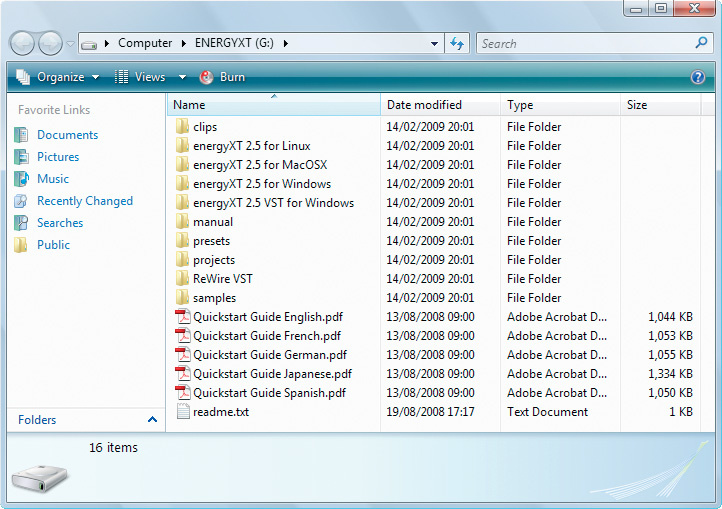722x509 pixels.
Task: Open the address bar history dropdown arrow
Action: [x=434, y=44]
